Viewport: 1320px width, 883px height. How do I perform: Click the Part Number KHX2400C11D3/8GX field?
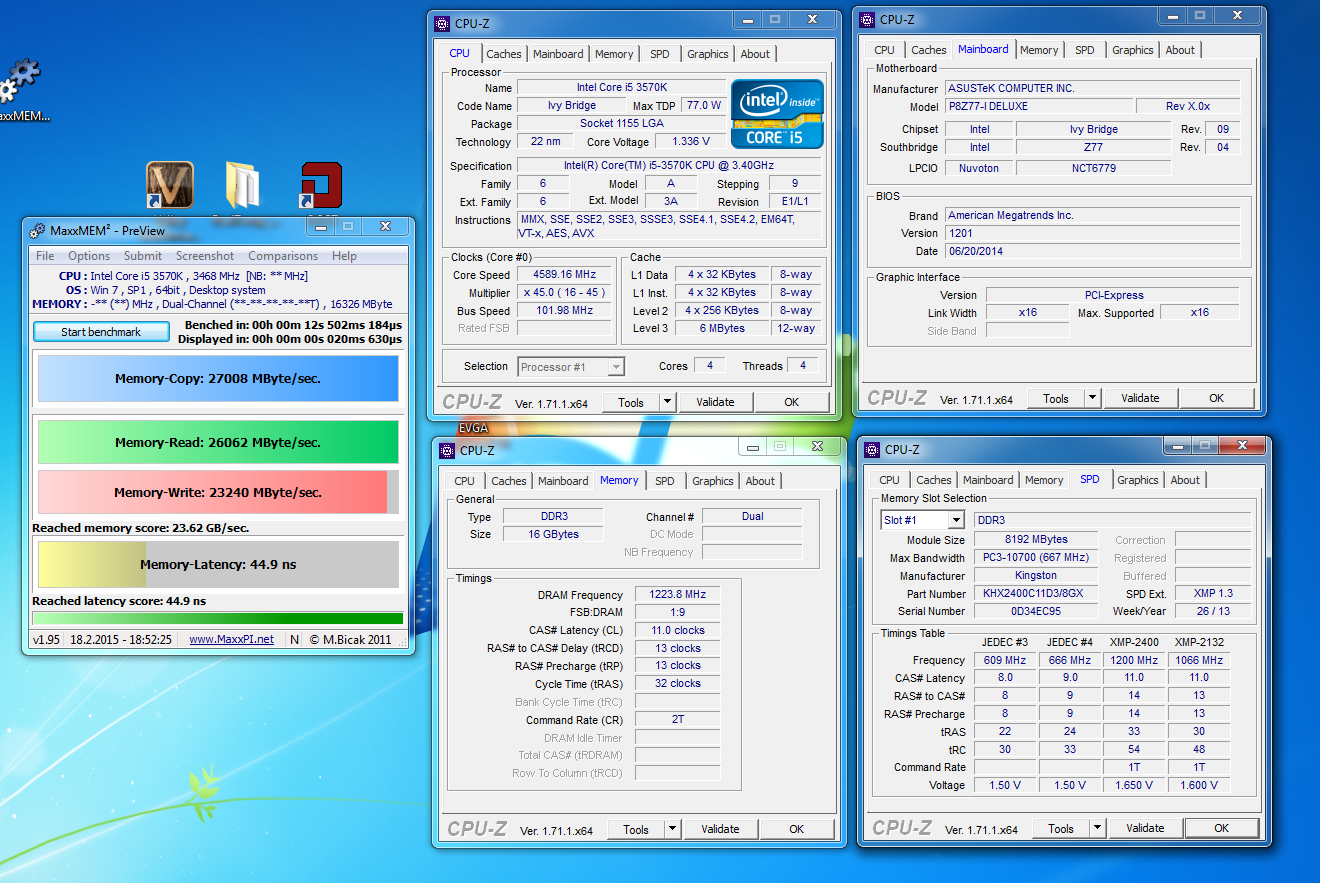1035,594
